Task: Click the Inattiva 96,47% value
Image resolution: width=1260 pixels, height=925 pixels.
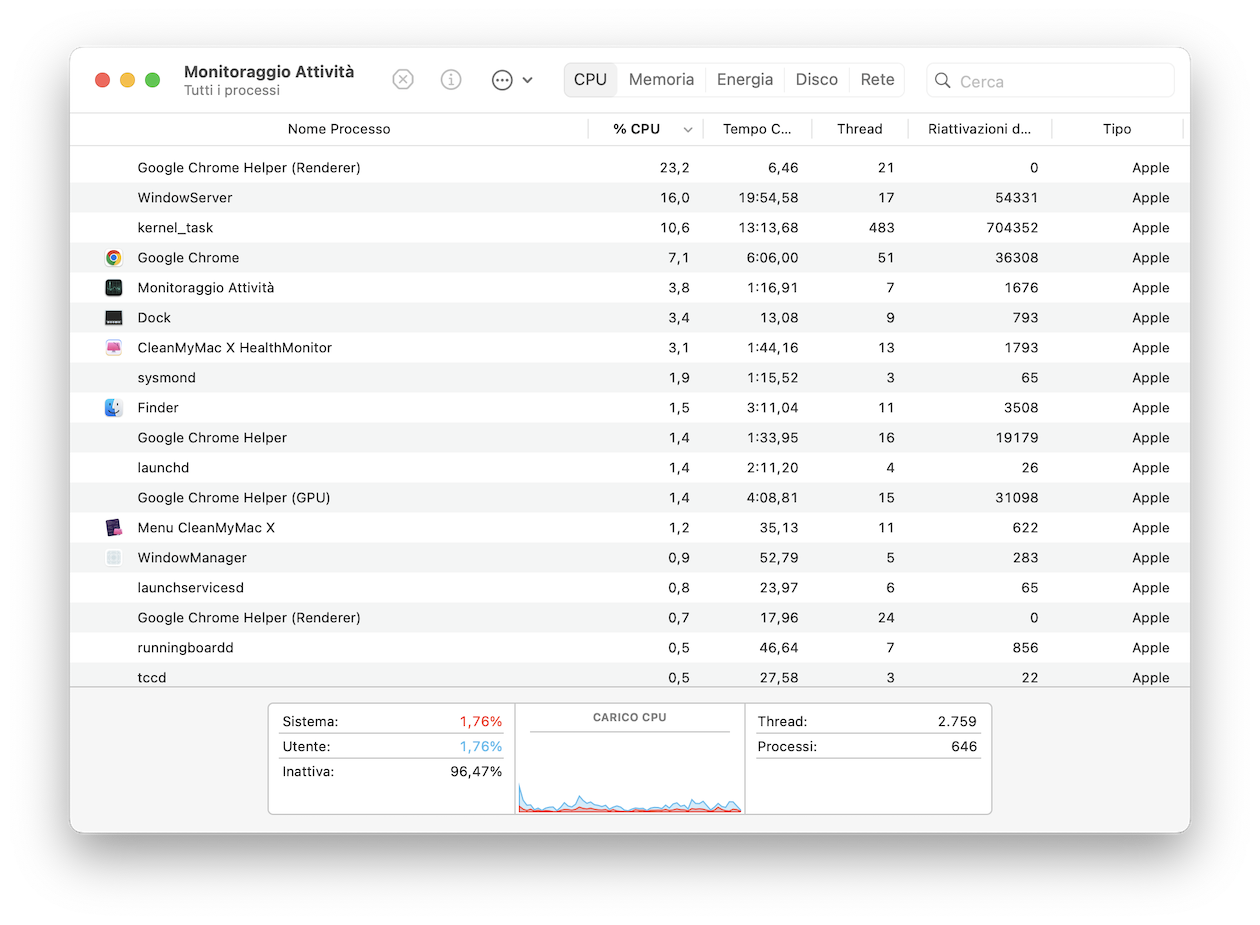Action: pyautogui.click(x=476, y=771)
